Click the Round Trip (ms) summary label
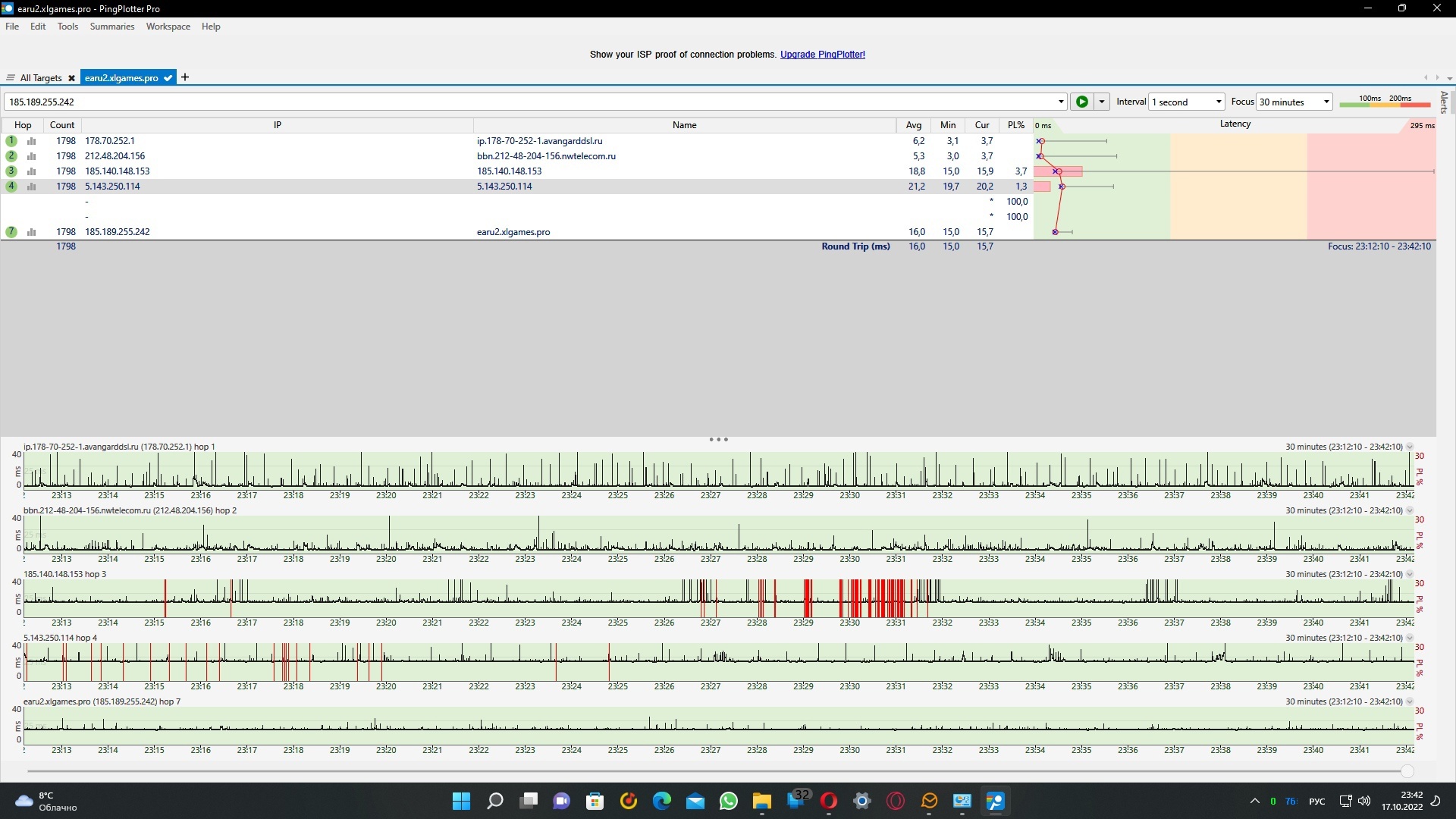1456x819 pixels. [855, 246]
